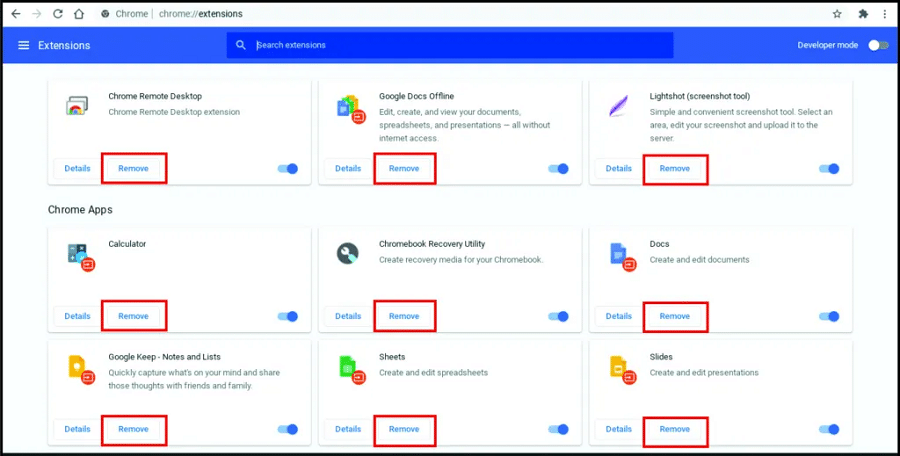This screenshot has height=456, width=900.
Task: Enable Developer mode toggle
Action: click(x=878, y=45)
